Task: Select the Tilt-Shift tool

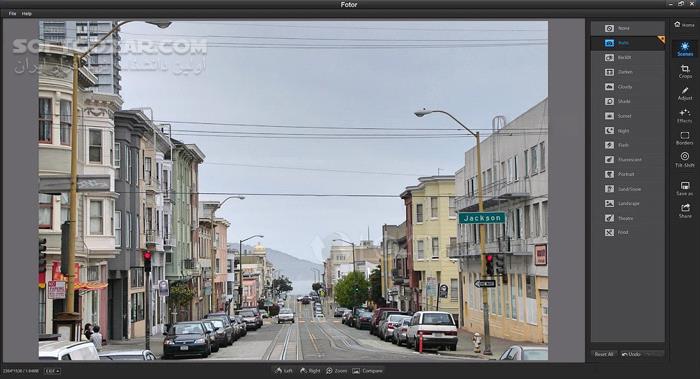Action: point(685,160)
